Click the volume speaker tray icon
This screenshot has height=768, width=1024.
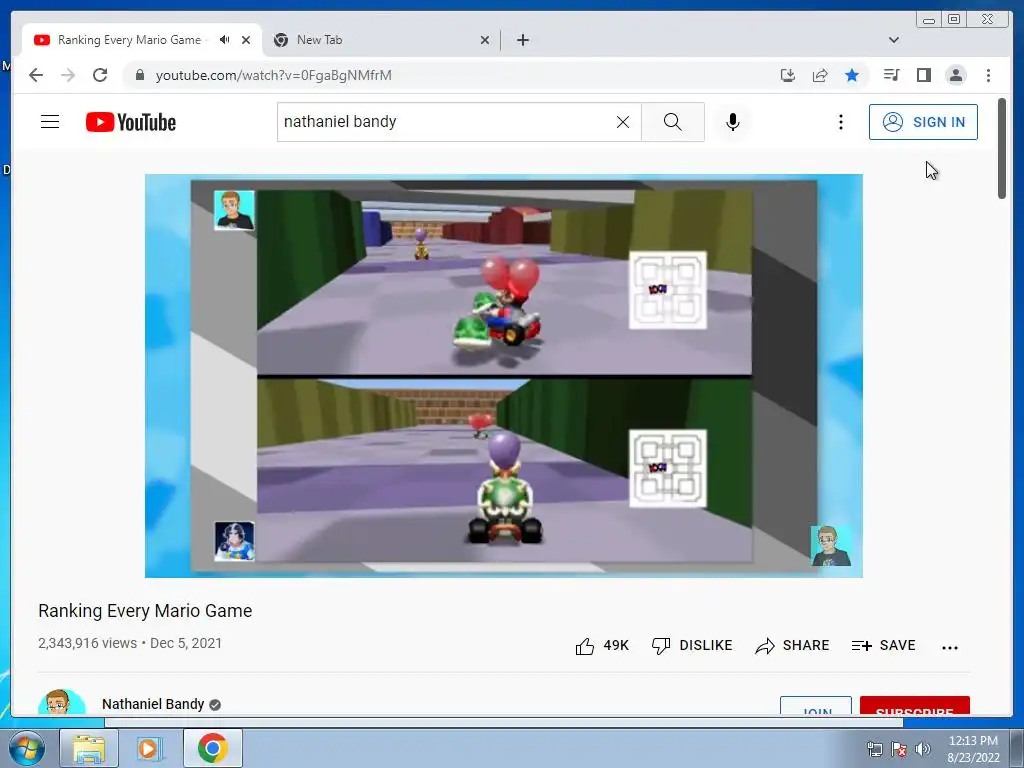(x=922, y=749)
